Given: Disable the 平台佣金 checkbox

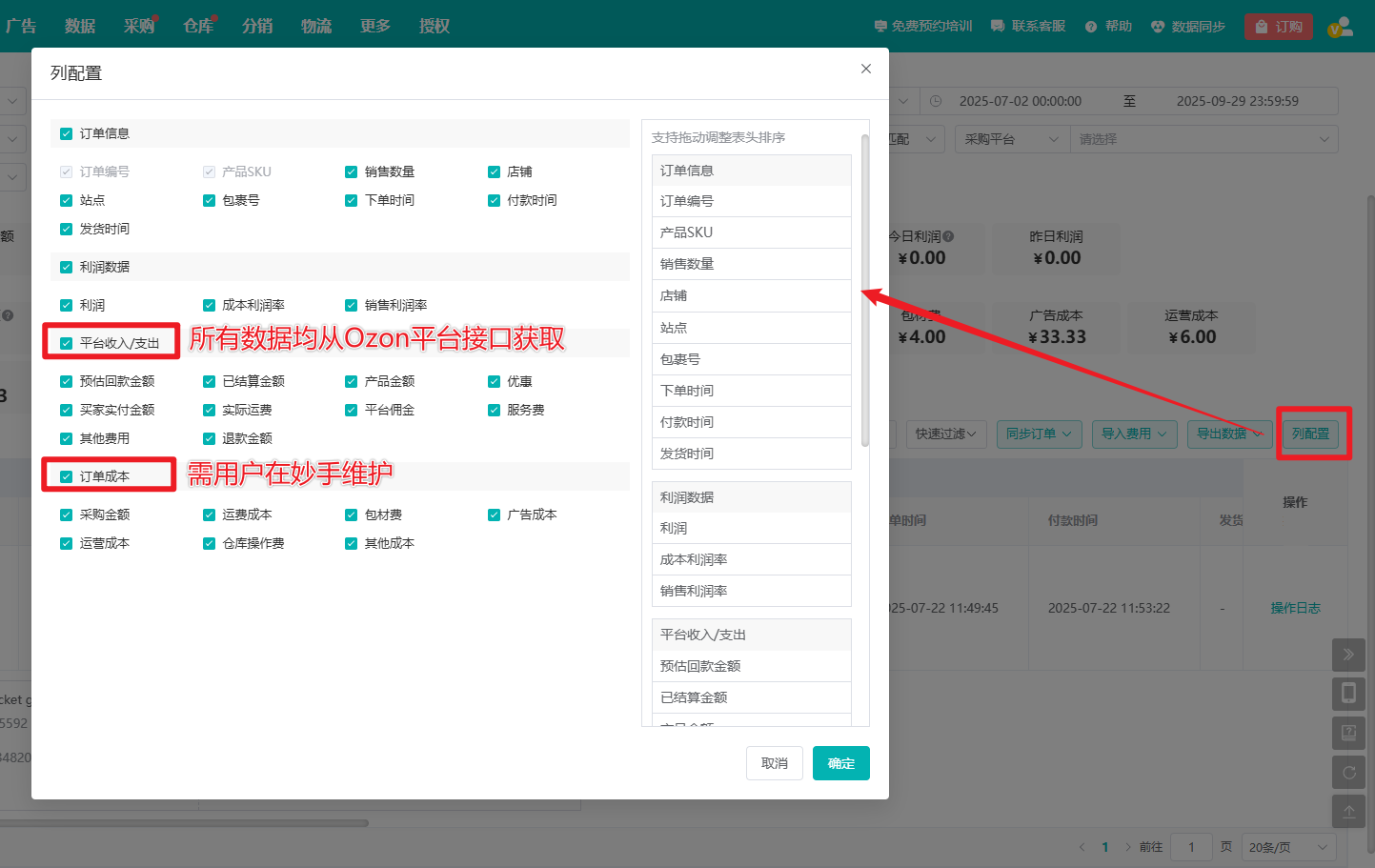Looking at the screenshot, I should [x=351, y=410].
